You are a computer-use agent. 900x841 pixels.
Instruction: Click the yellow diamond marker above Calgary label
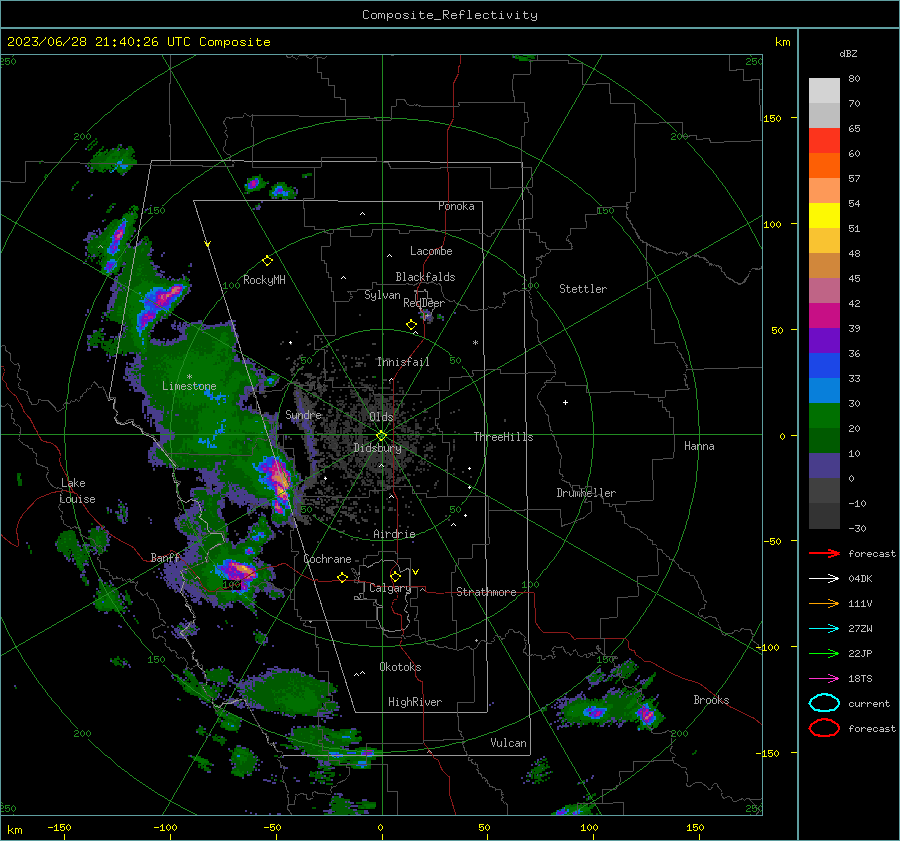395,576
